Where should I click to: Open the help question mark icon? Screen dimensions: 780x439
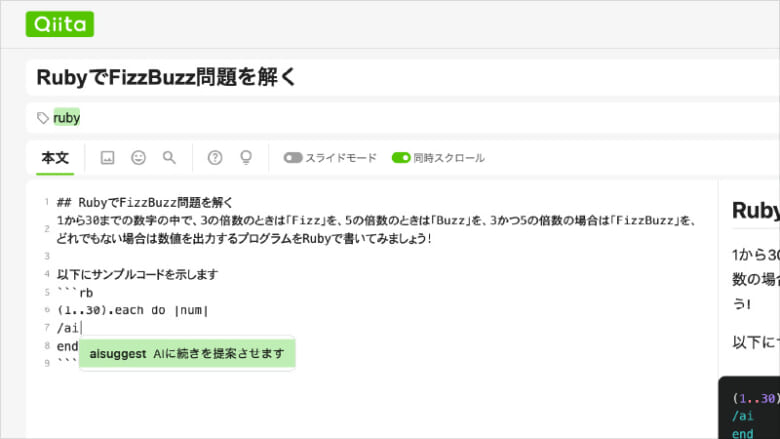click(215, 158)
